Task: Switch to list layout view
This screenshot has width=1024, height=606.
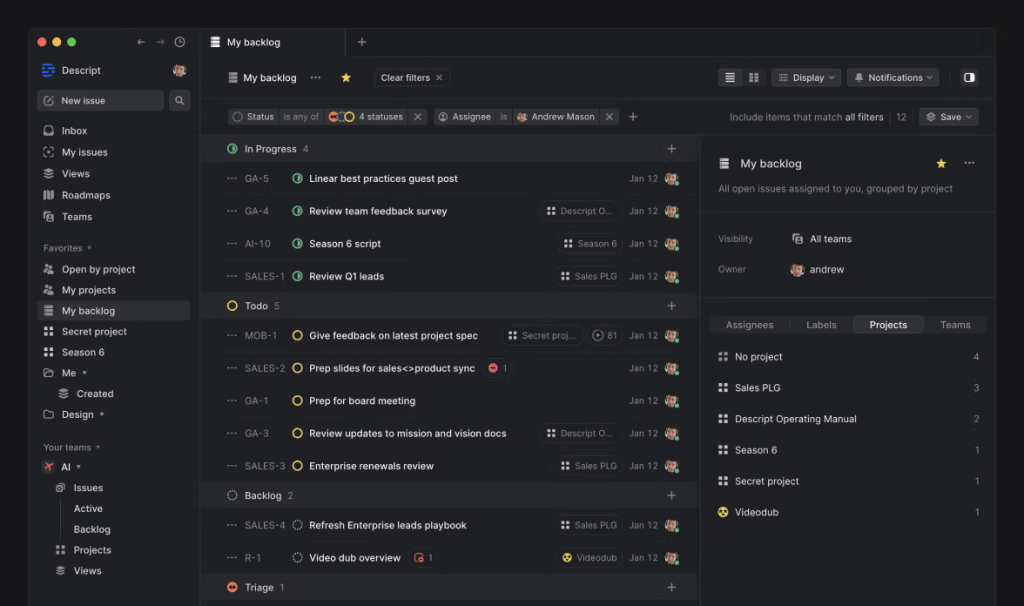Action: point(730,78)
